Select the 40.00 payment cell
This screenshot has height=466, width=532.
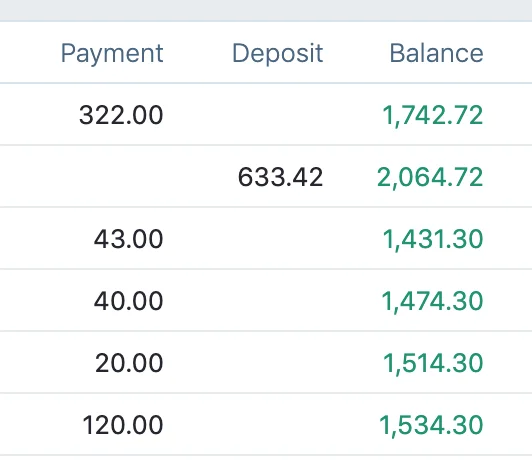[129, 301]
